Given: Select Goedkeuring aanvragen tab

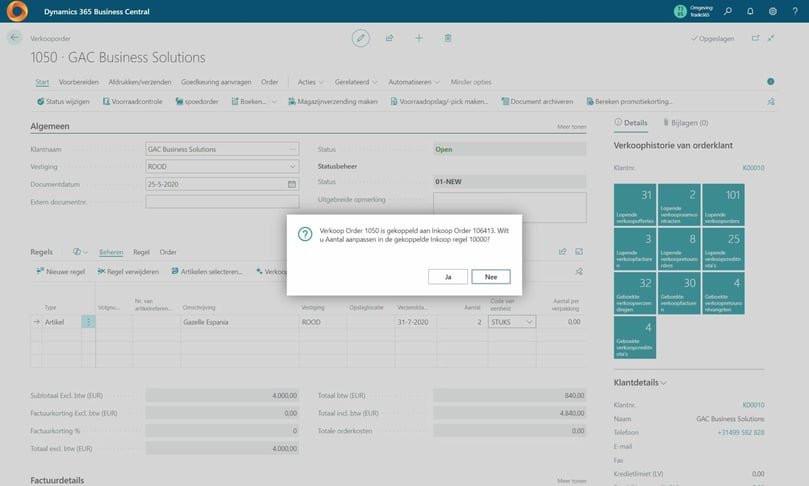Looking at the screenshot, I should click(216, 82).
